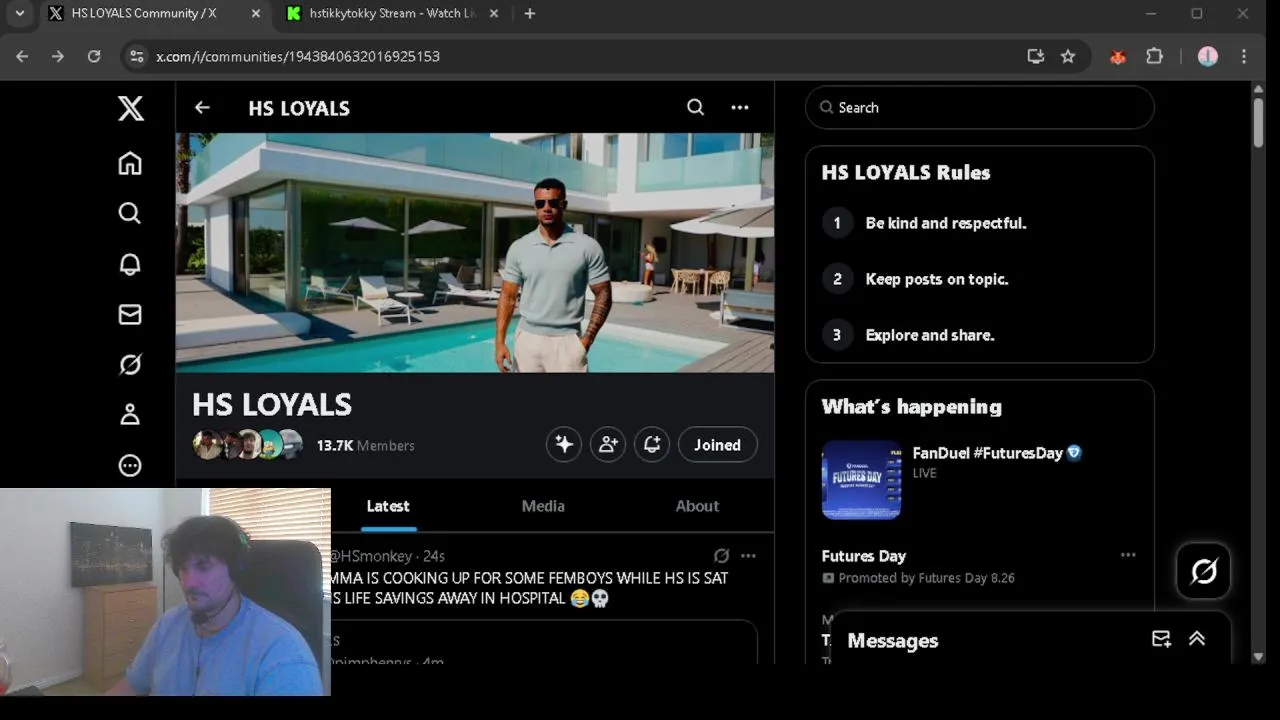Click the Messages drawer title
Viewport: 1280px width, 720px height.
[893, 641]
